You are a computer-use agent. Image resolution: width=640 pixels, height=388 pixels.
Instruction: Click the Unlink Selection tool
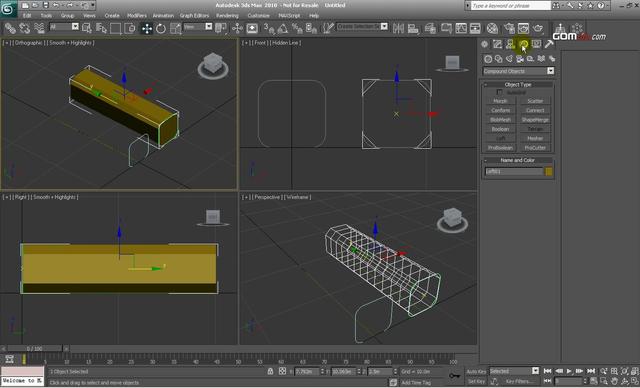click(24, 28)
